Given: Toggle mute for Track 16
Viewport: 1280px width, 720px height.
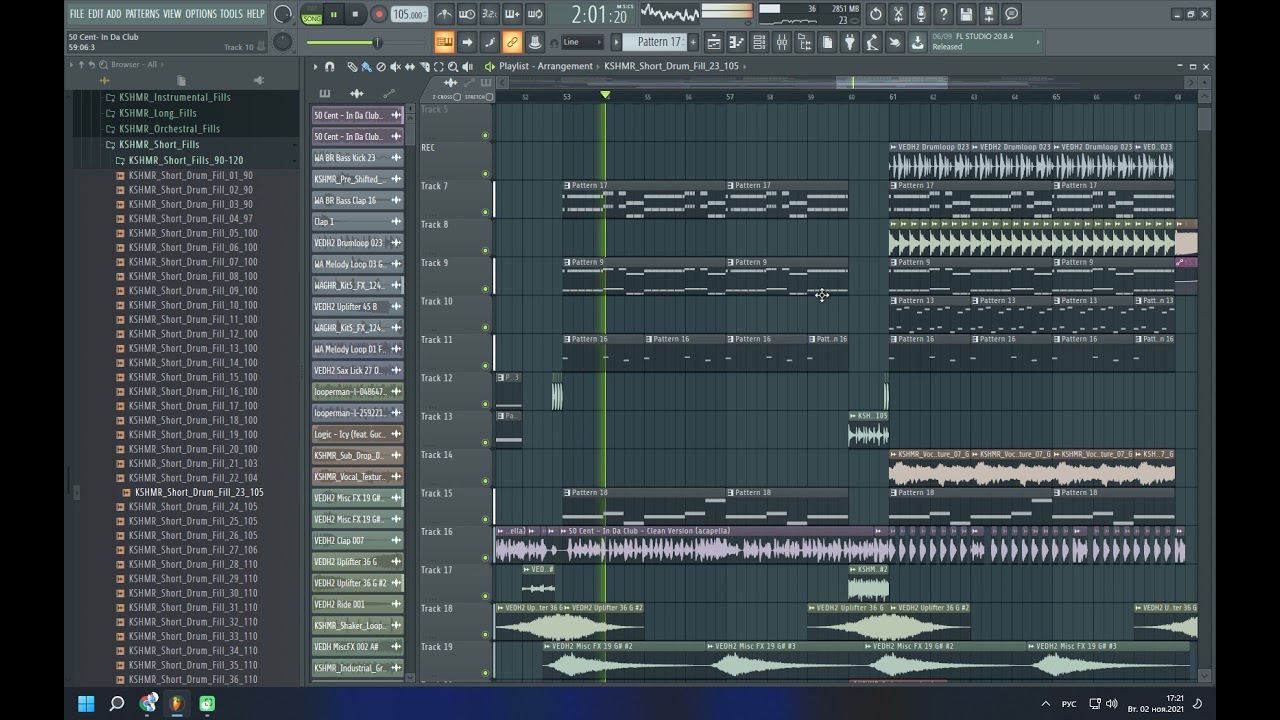Looking at the screenshot, I should point(485,557).
